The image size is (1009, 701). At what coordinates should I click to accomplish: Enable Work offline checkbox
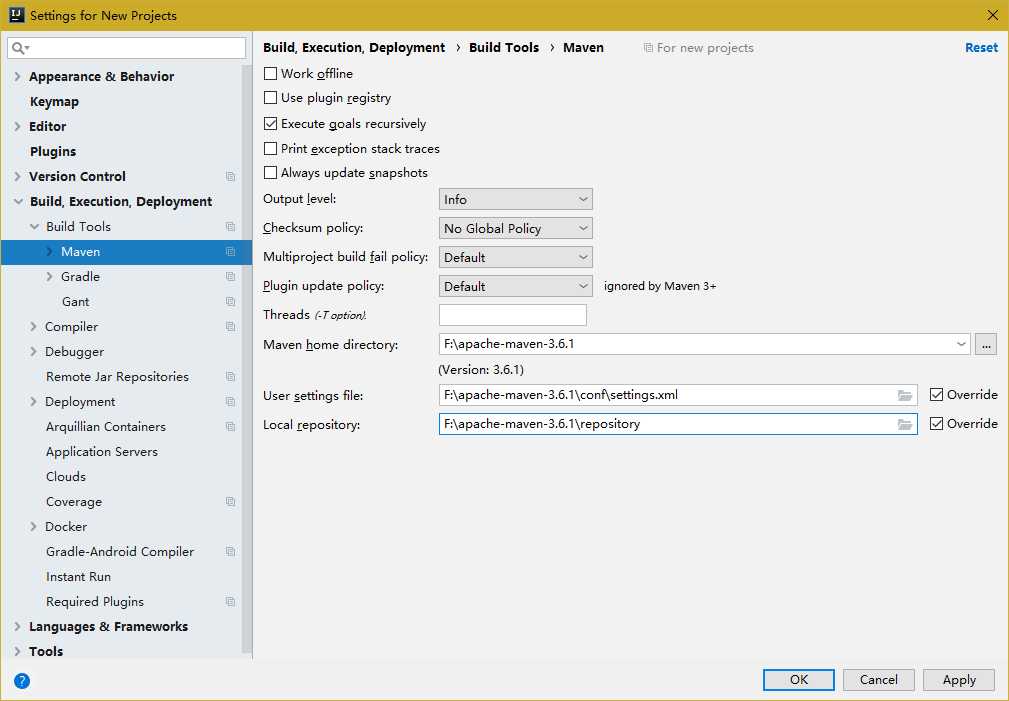click(x=270, y=73)
